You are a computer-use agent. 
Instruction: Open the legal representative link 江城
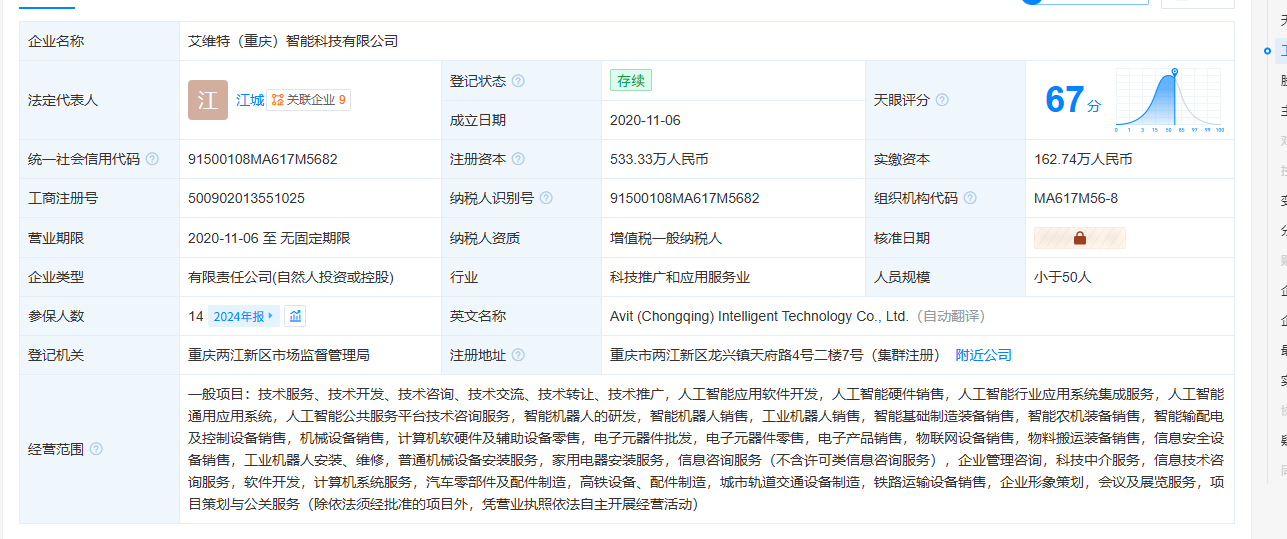click(x=250, y=100)
